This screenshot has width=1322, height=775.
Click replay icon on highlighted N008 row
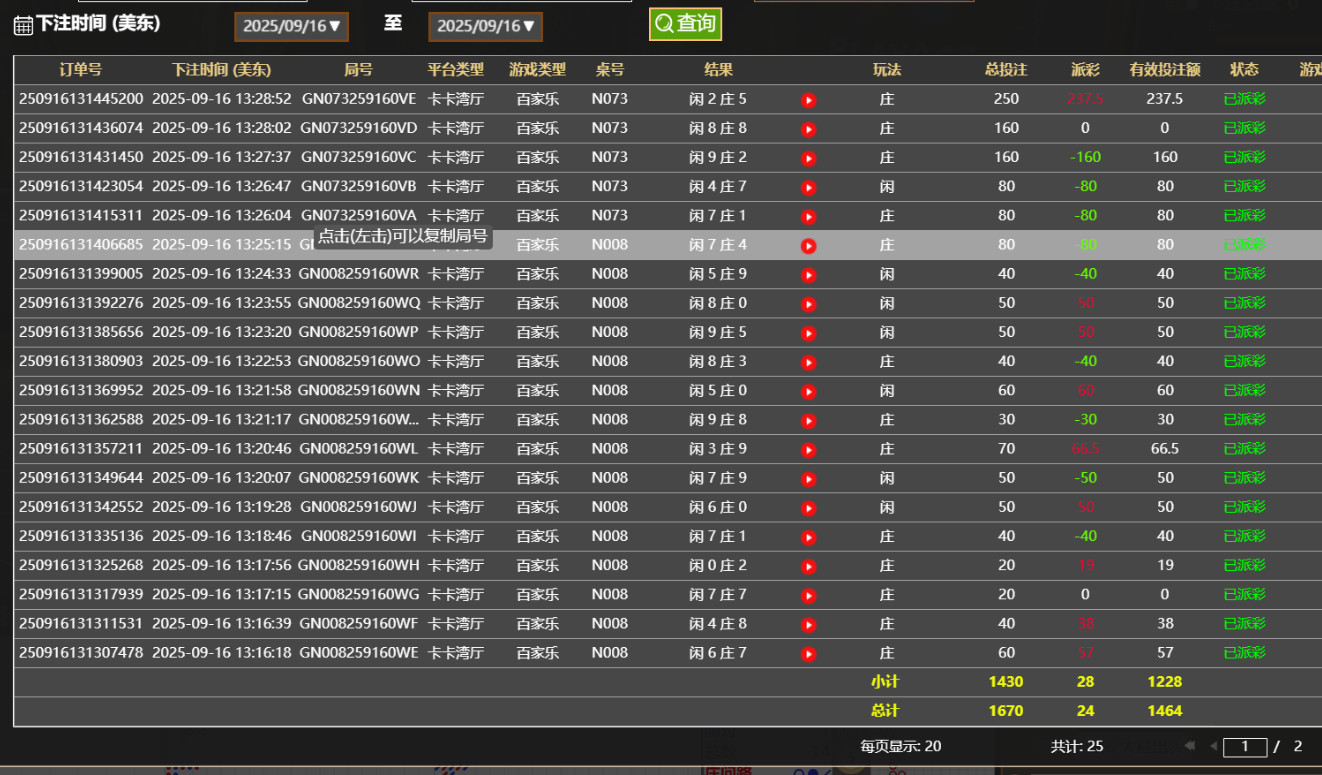coord(809,246)
